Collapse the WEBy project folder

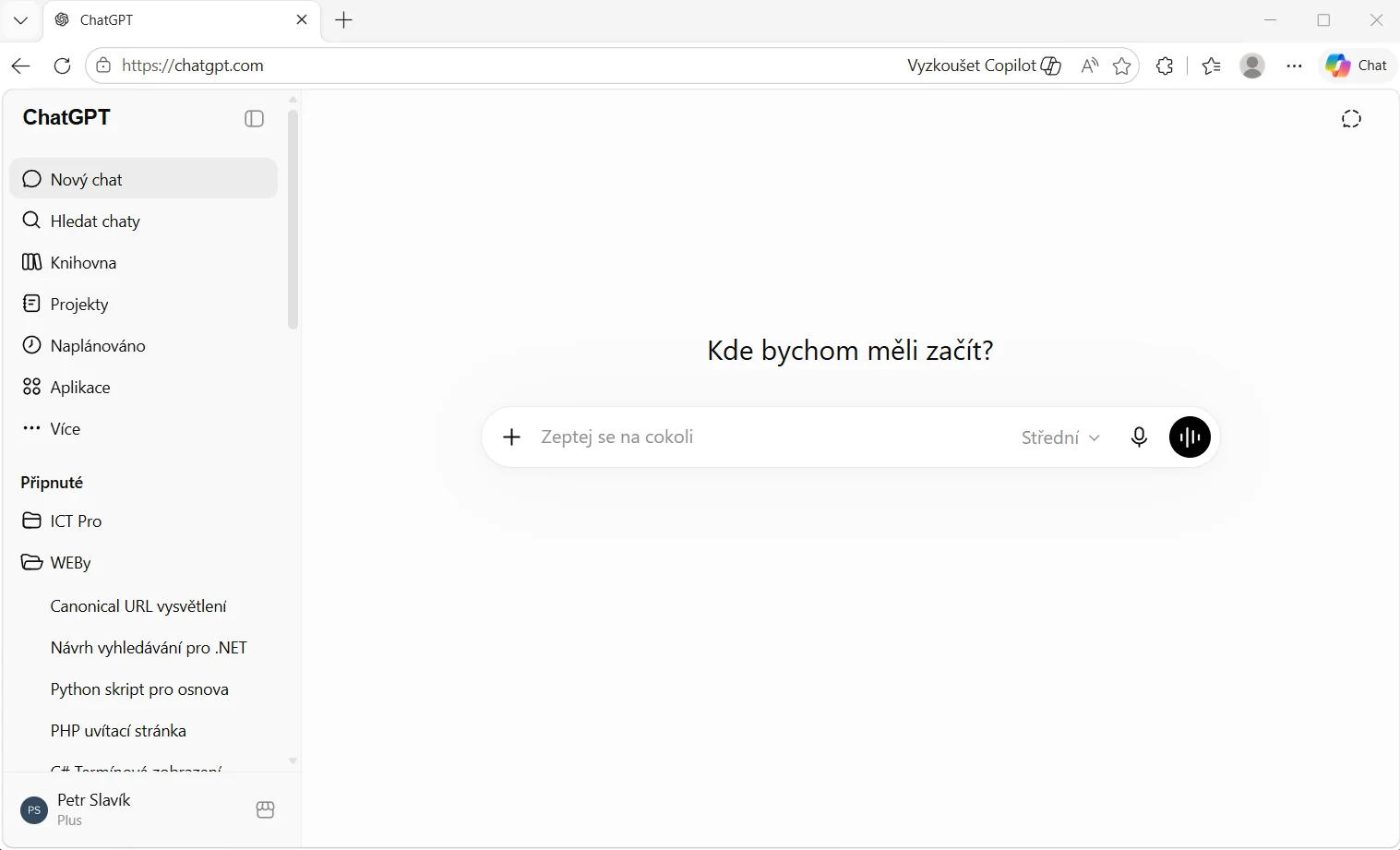(143, 562)
